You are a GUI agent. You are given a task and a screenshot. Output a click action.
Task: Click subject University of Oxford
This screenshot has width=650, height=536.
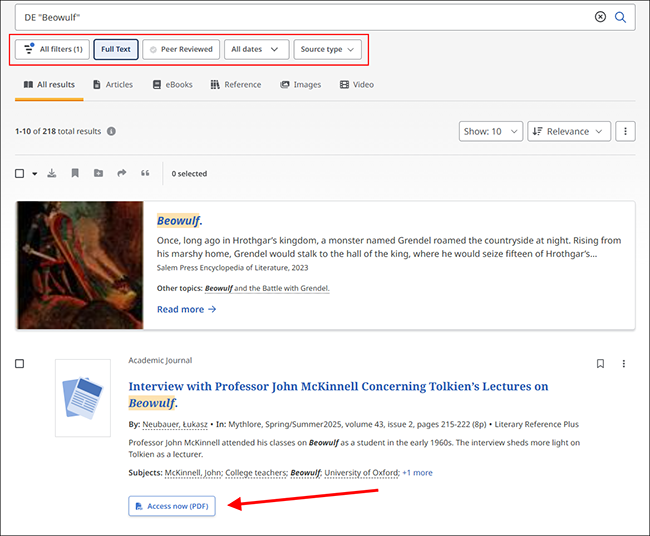click(x=362, y=473)
